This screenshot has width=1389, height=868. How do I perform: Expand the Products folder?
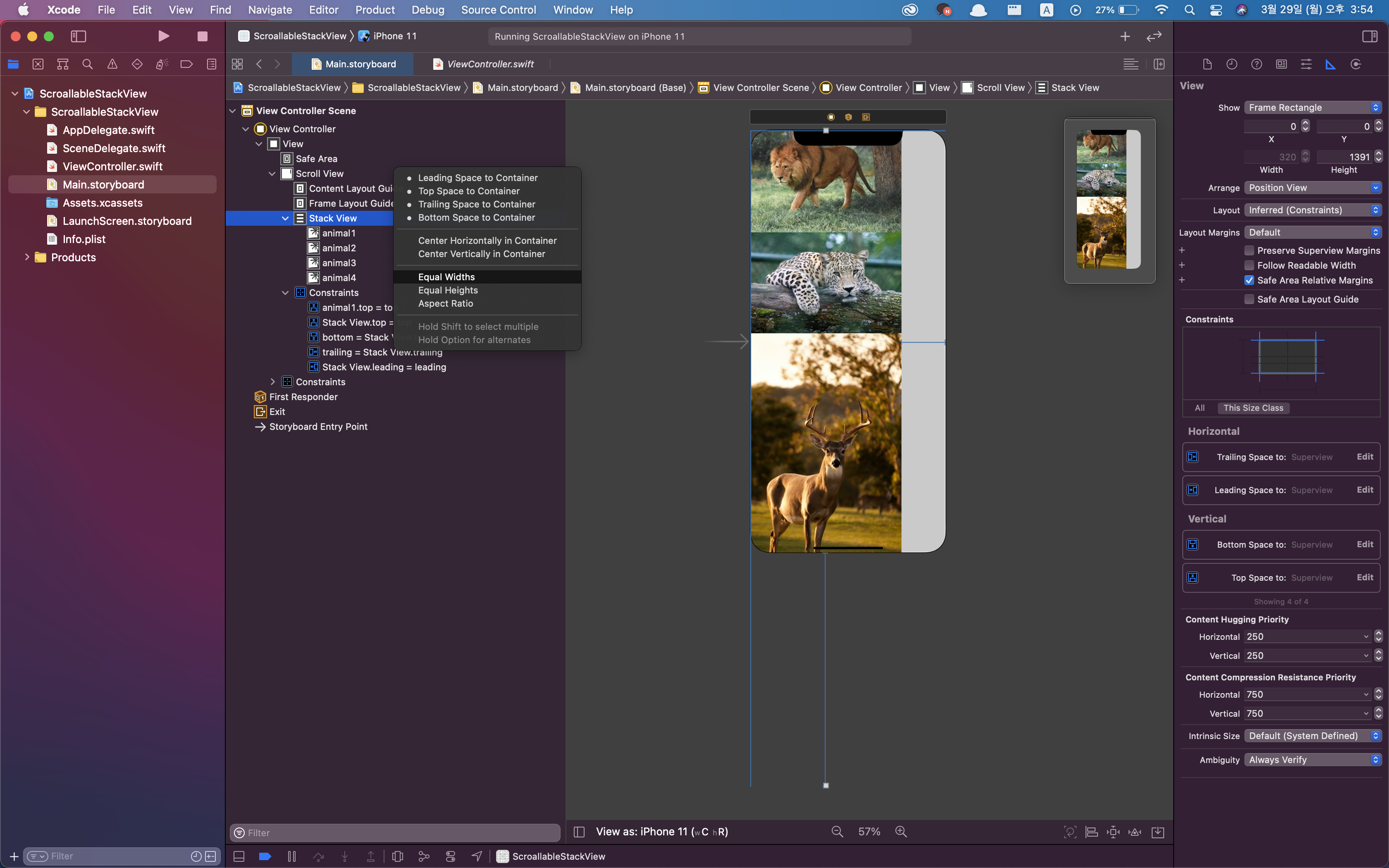[27, 257]
